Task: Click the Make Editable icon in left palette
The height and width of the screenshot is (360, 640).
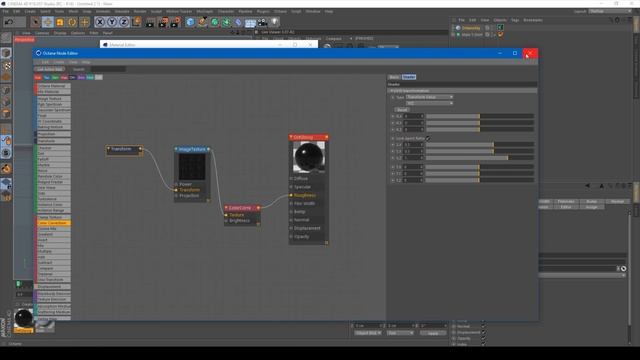Action: (x=6, y=38)
